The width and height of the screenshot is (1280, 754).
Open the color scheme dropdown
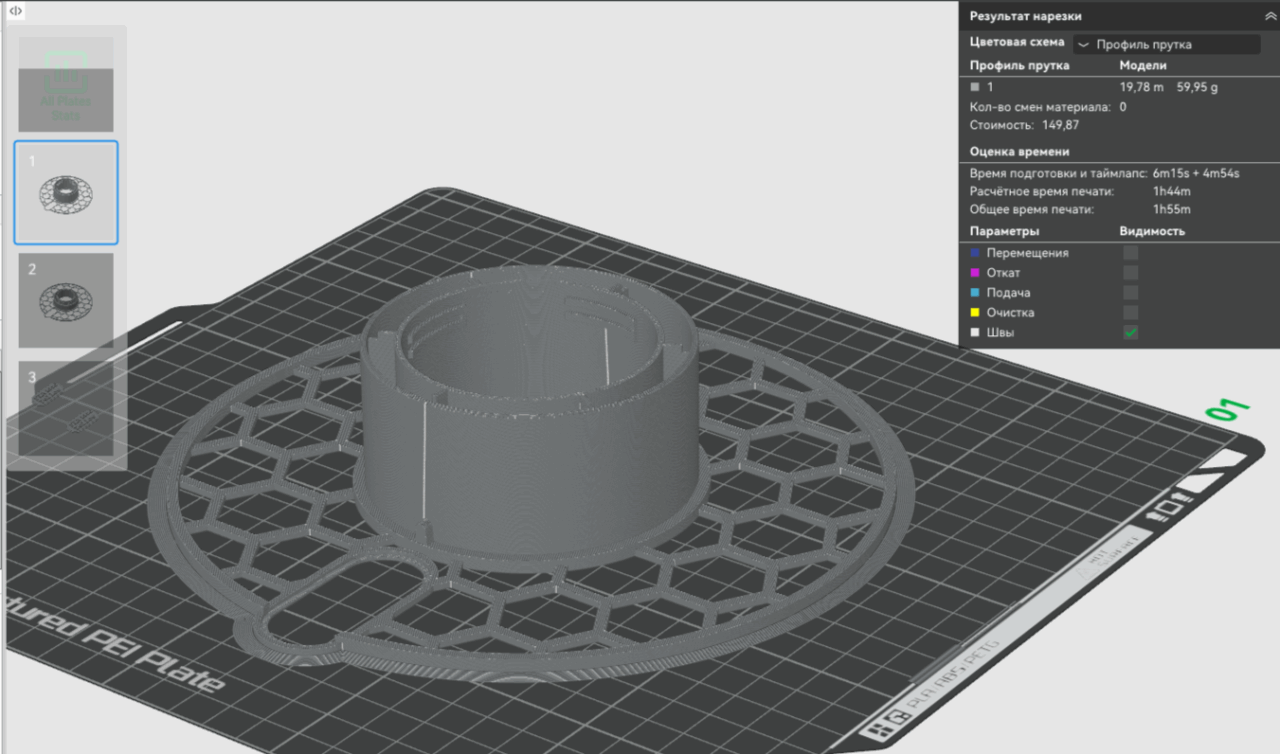coord(1166,44)
